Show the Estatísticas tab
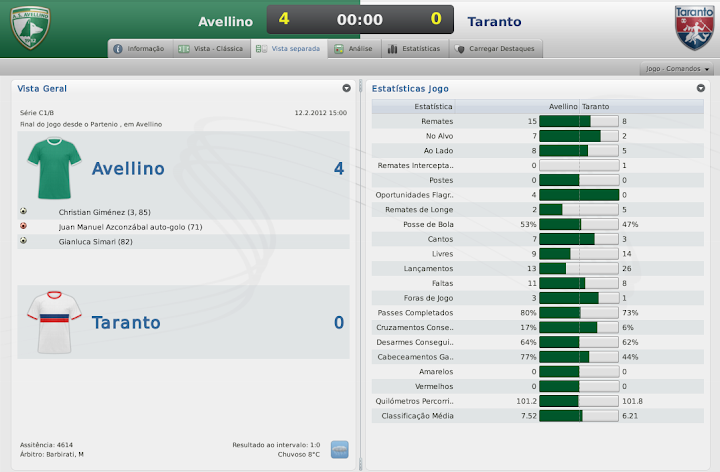 click(413, 48)
